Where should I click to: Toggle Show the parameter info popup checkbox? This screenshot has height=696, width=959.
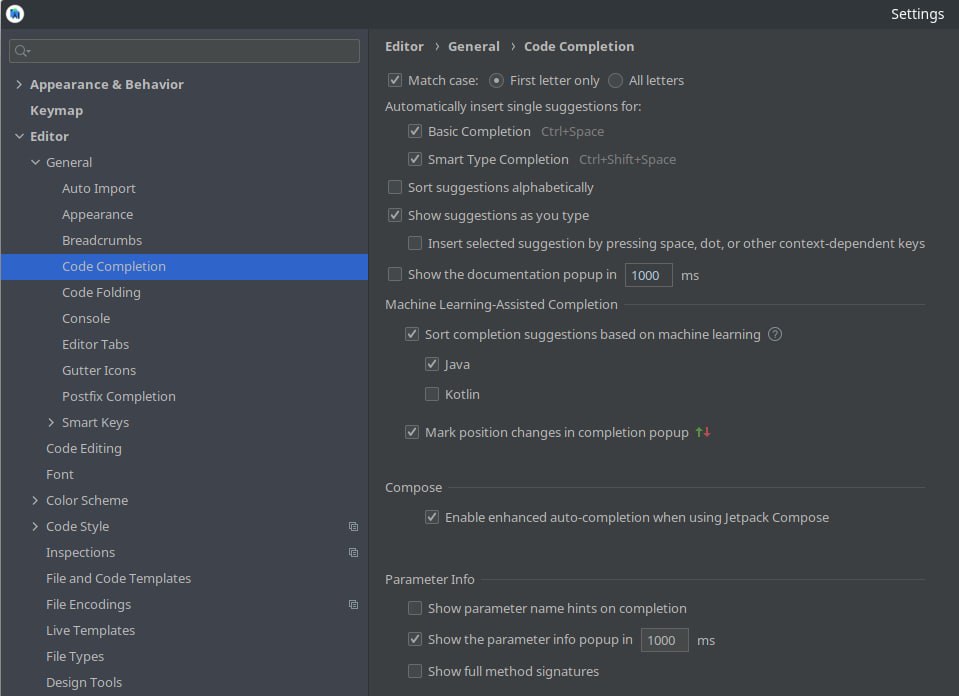click(x=415, y=639)
